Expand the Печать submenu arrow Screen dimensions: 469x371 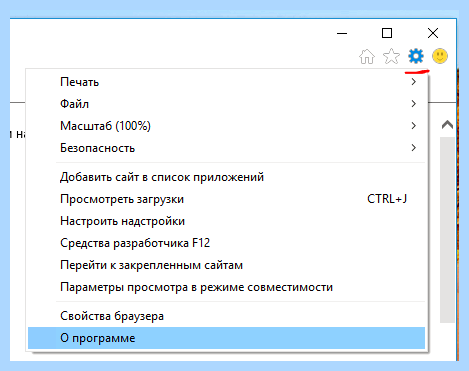click(x=414, y=82)
